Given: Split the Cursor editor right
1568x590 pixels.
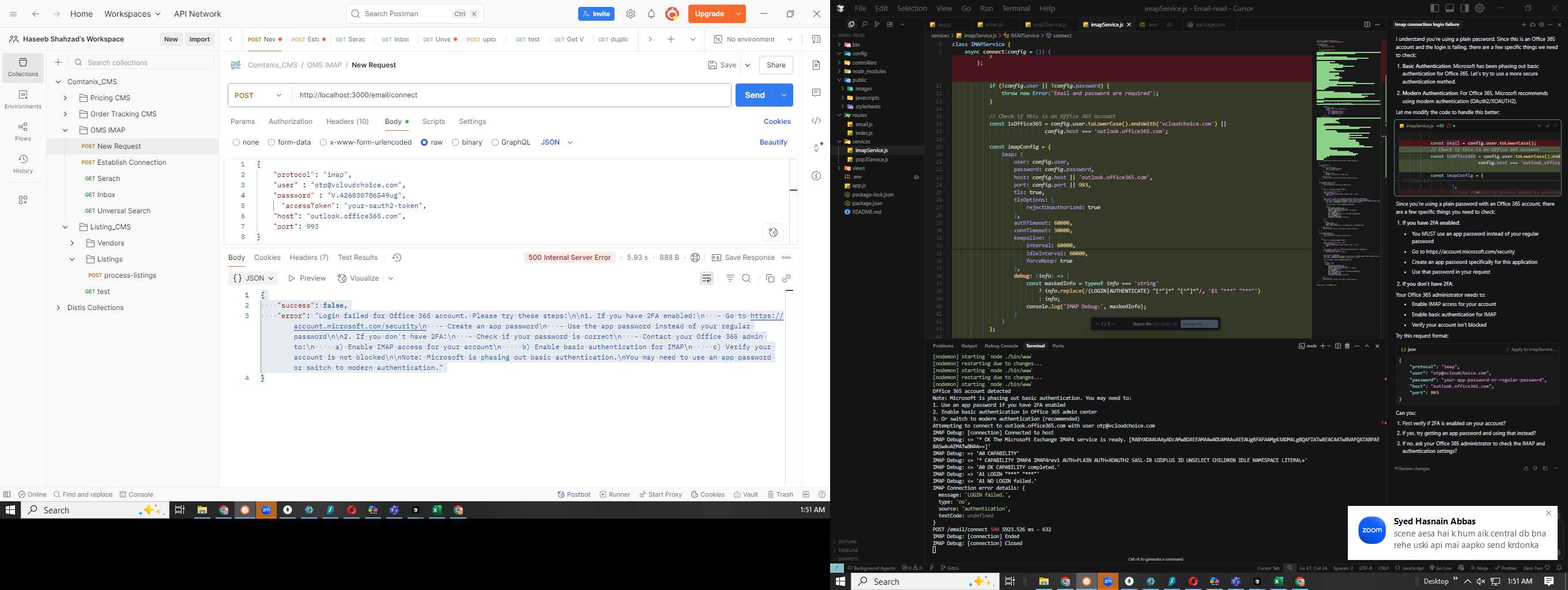Looking at the screenshot, I should 1366,25.
